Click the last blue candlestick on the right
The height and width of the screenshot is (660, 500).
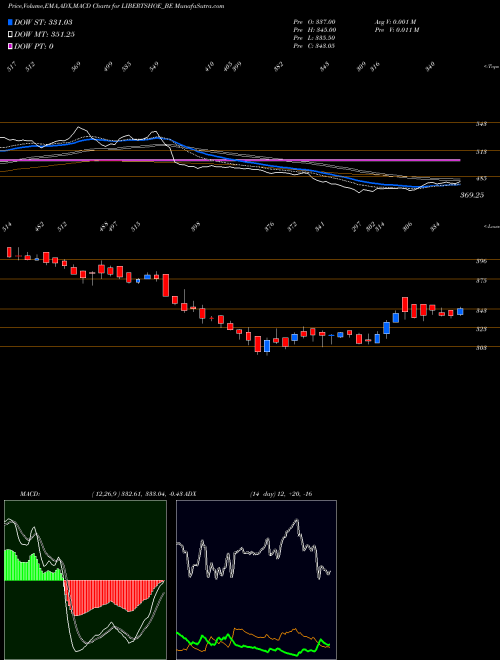pos(460,311)
